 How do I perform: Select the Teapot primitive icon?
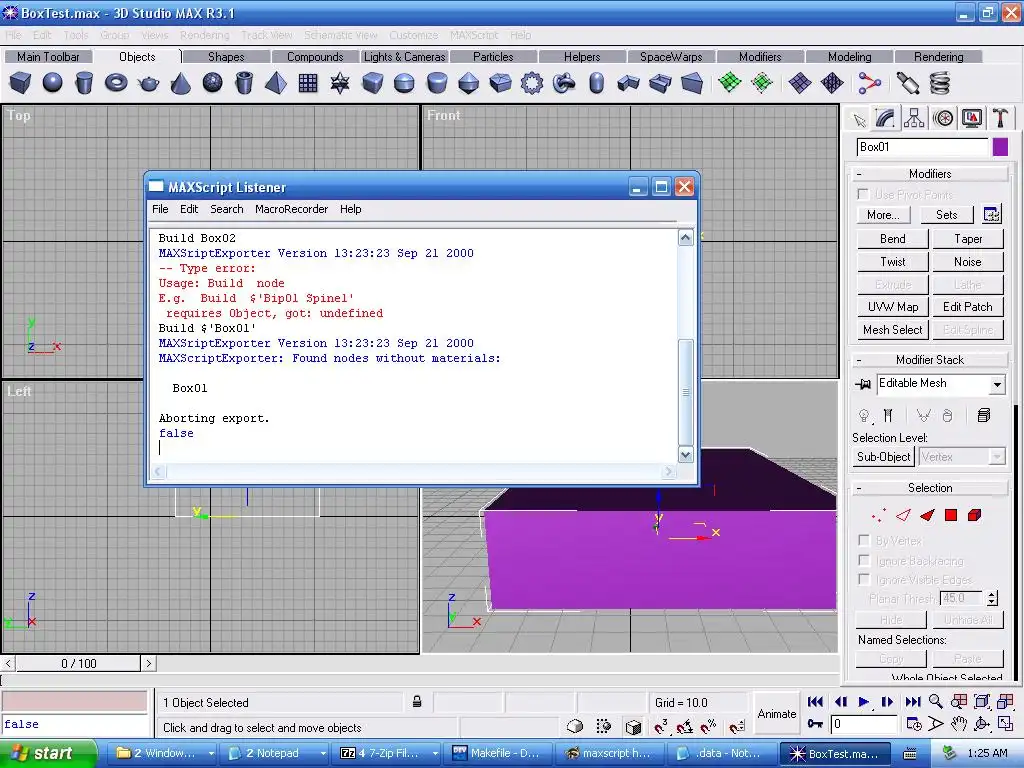148,83
